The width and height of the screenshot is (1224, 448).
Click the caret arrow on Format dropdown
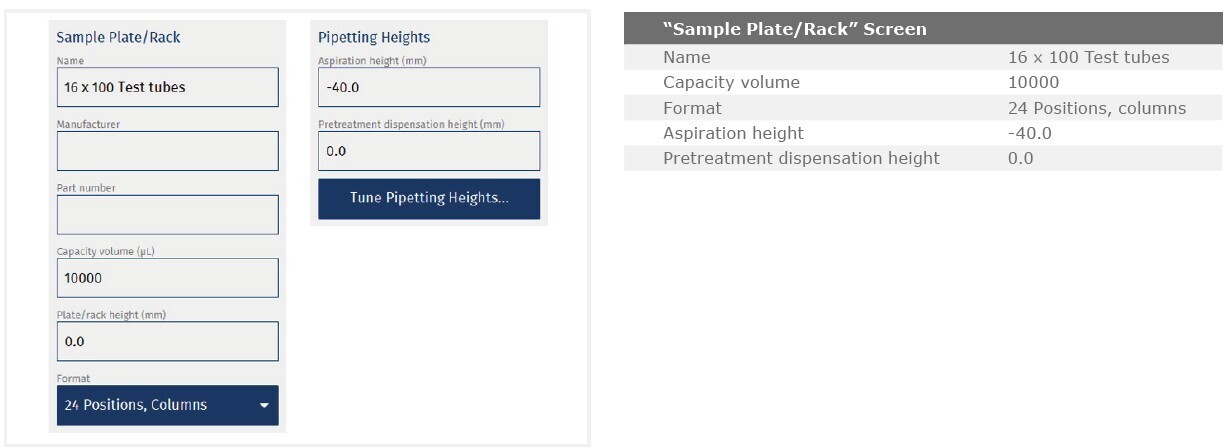[264, 406]
